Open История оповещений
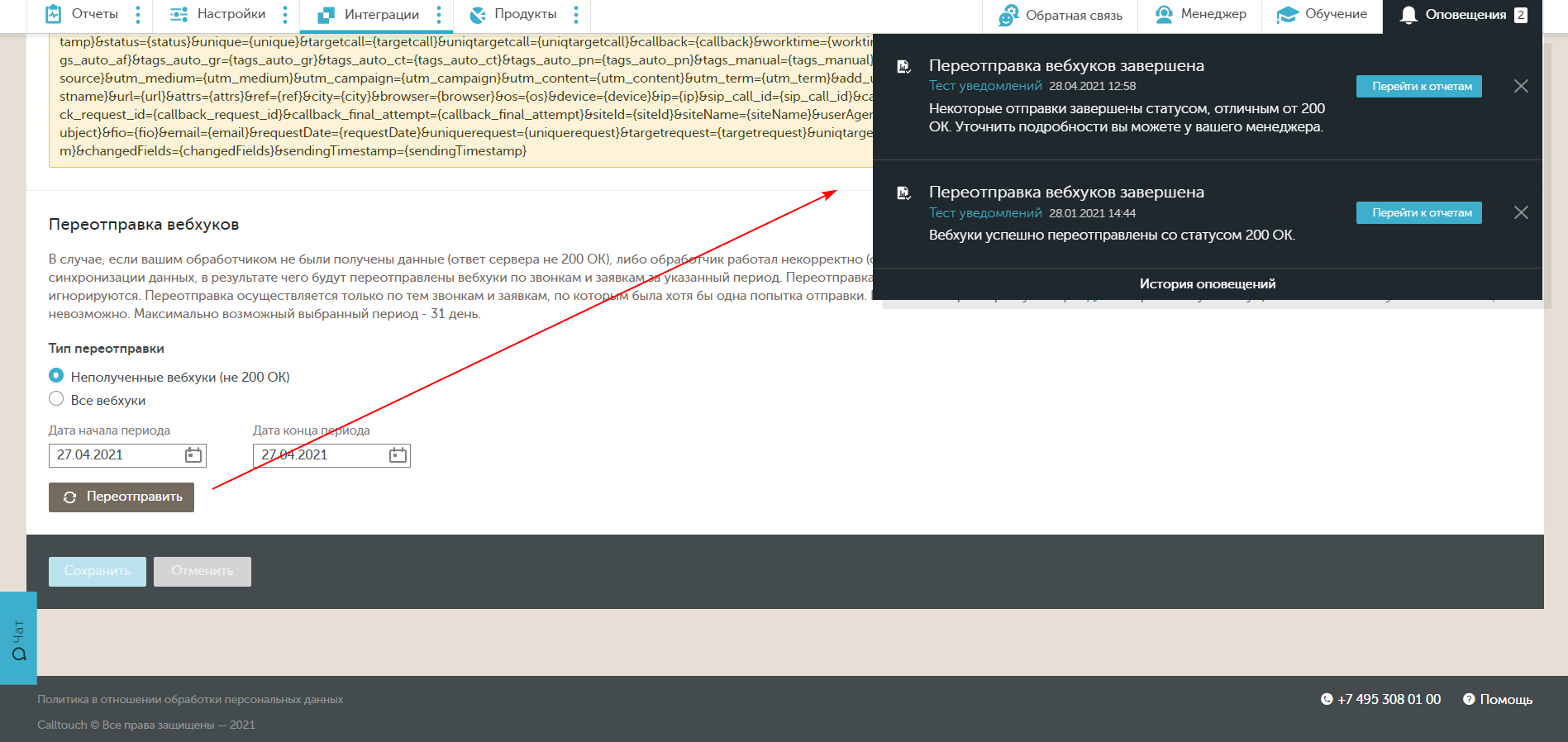The height and width of the screenshot is (742, 1568). tap(1208, 284)
